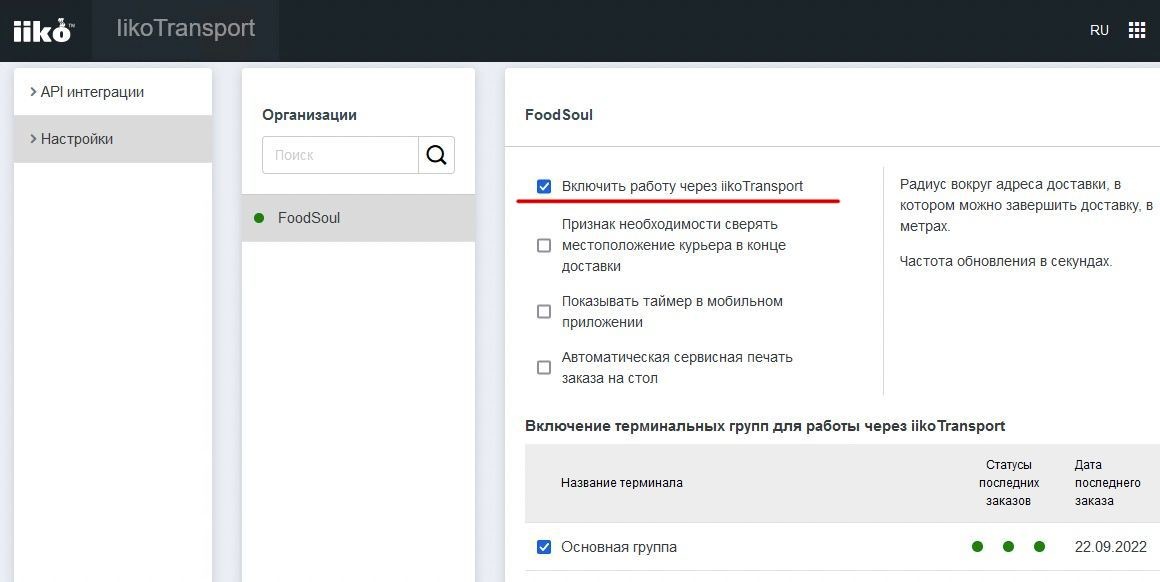Click the organization search input field
This screenshot has height=582, width=1160.
tap(340, 155)
